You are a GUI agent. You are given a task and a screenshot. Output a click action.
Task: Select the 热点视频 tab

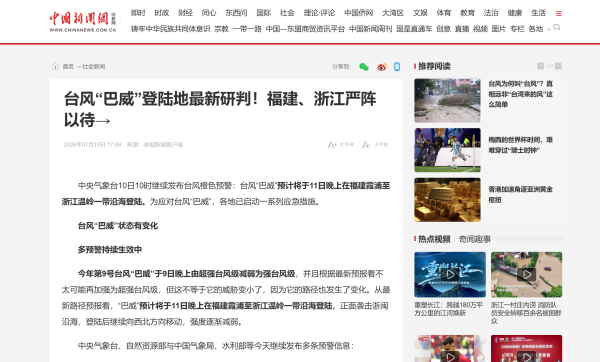click(434, 239)
